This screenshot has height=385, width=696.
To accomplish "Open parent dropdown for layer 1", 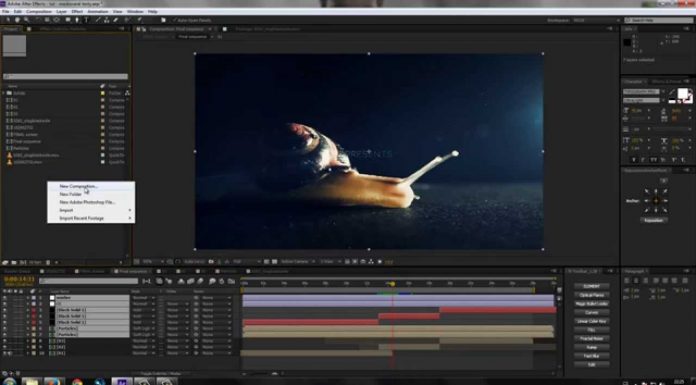I will pyautogui.click(x=217, y=298).
